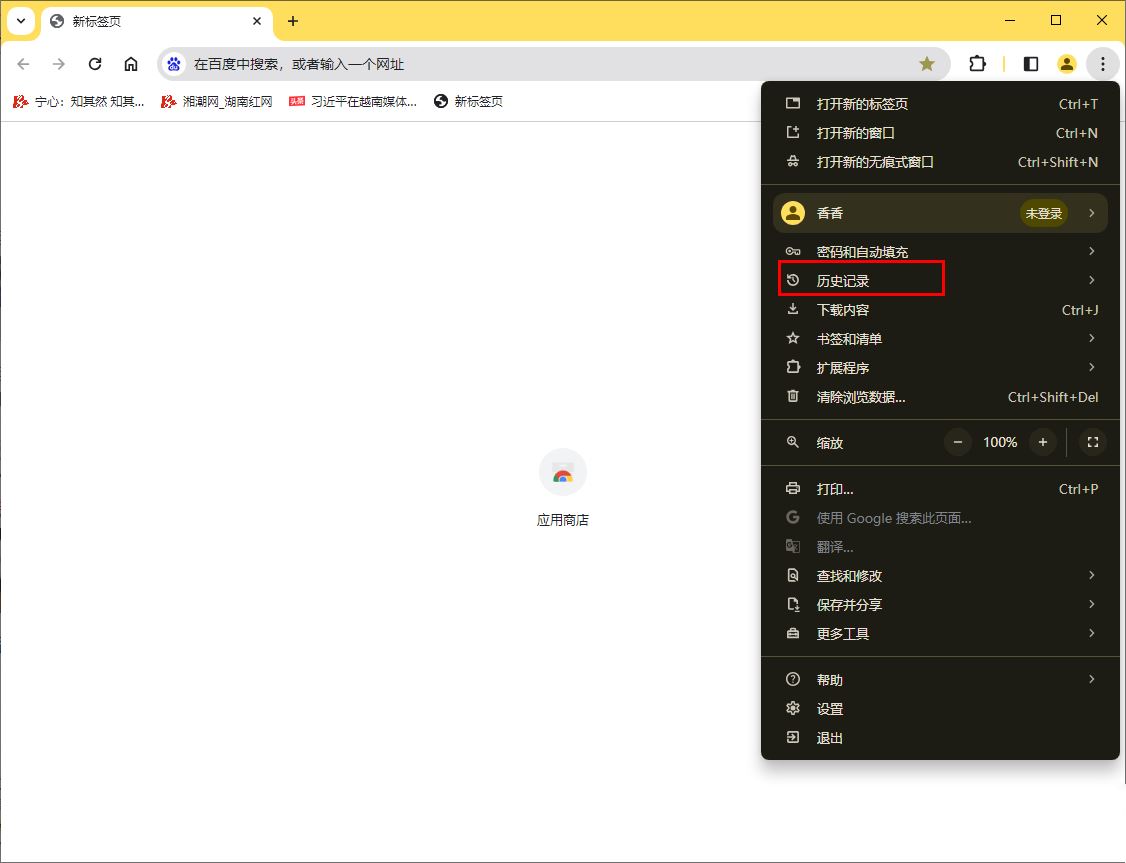Open 扩展程序 menu entry

[940, 368]
